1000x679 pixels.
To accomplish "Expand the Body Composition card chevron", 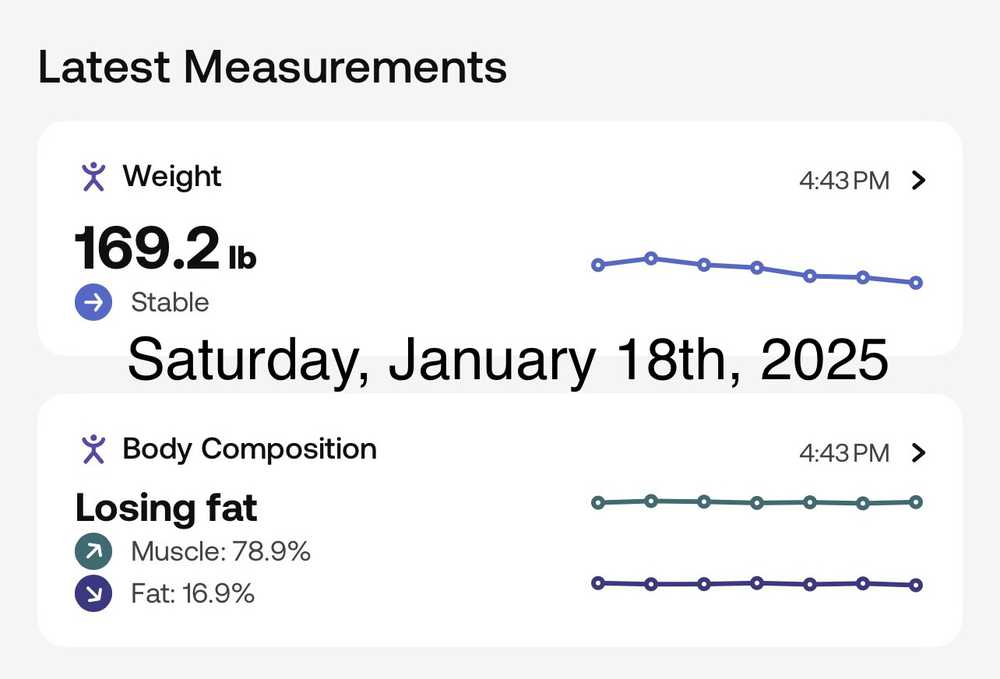I will [x=920, y=453].
